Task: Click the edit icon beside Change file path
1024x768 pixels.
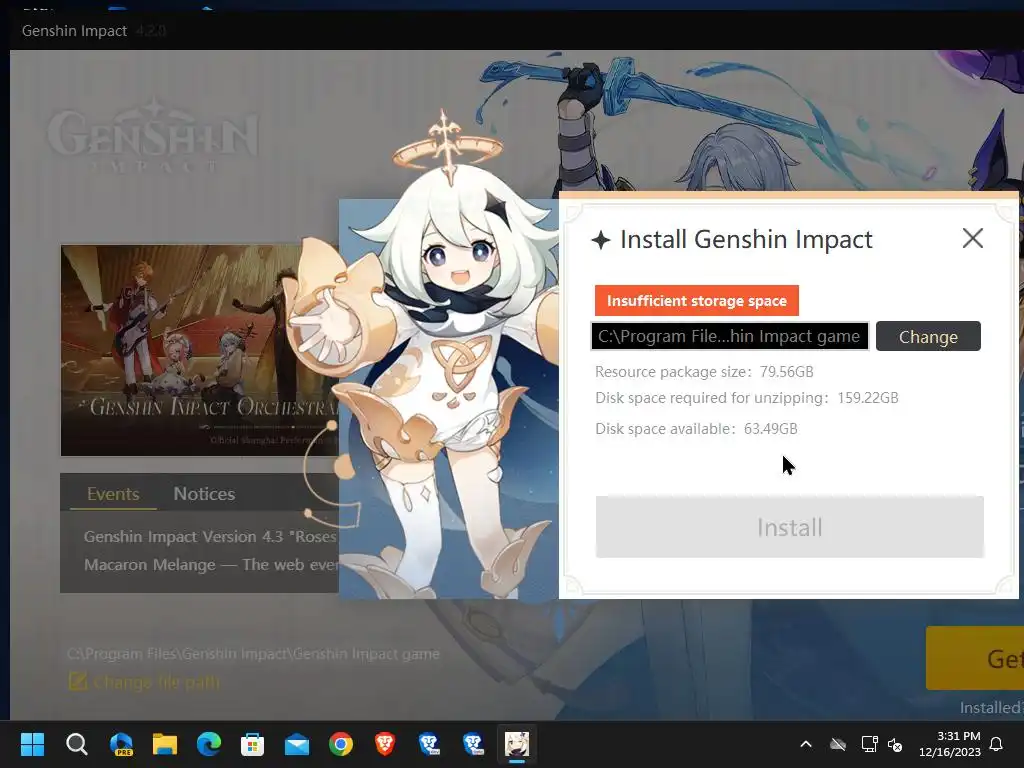Action: pyautogui.click(x=78, y=682)
